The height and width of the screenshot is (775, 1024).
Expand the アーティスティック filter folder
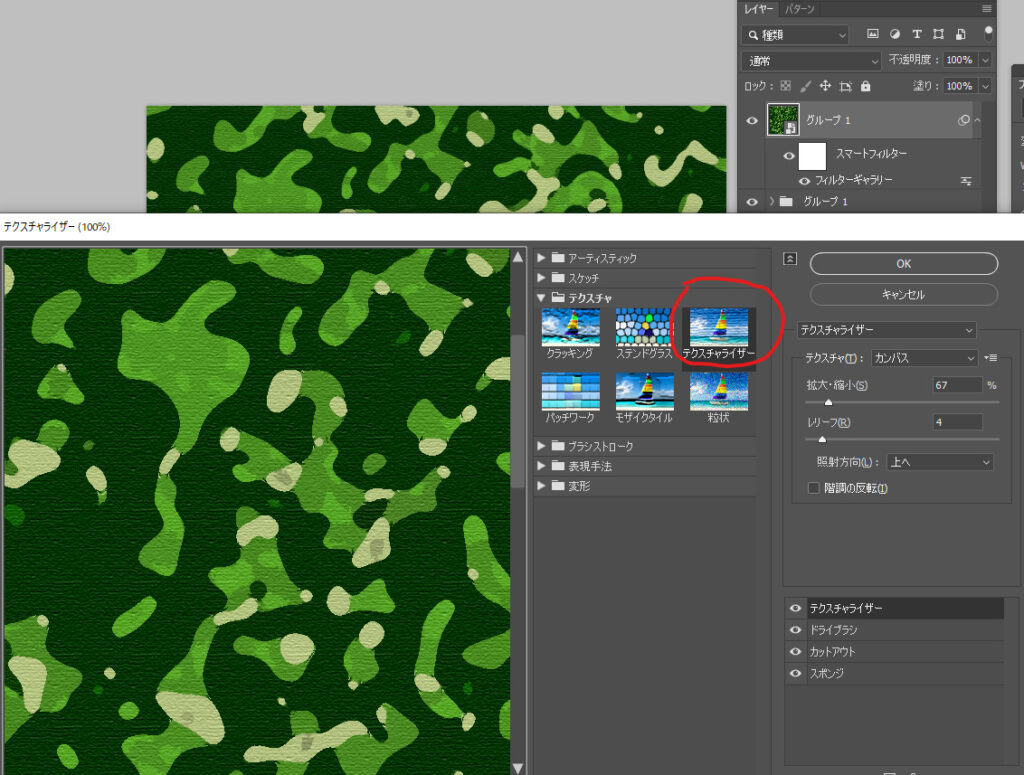point(542,258)
